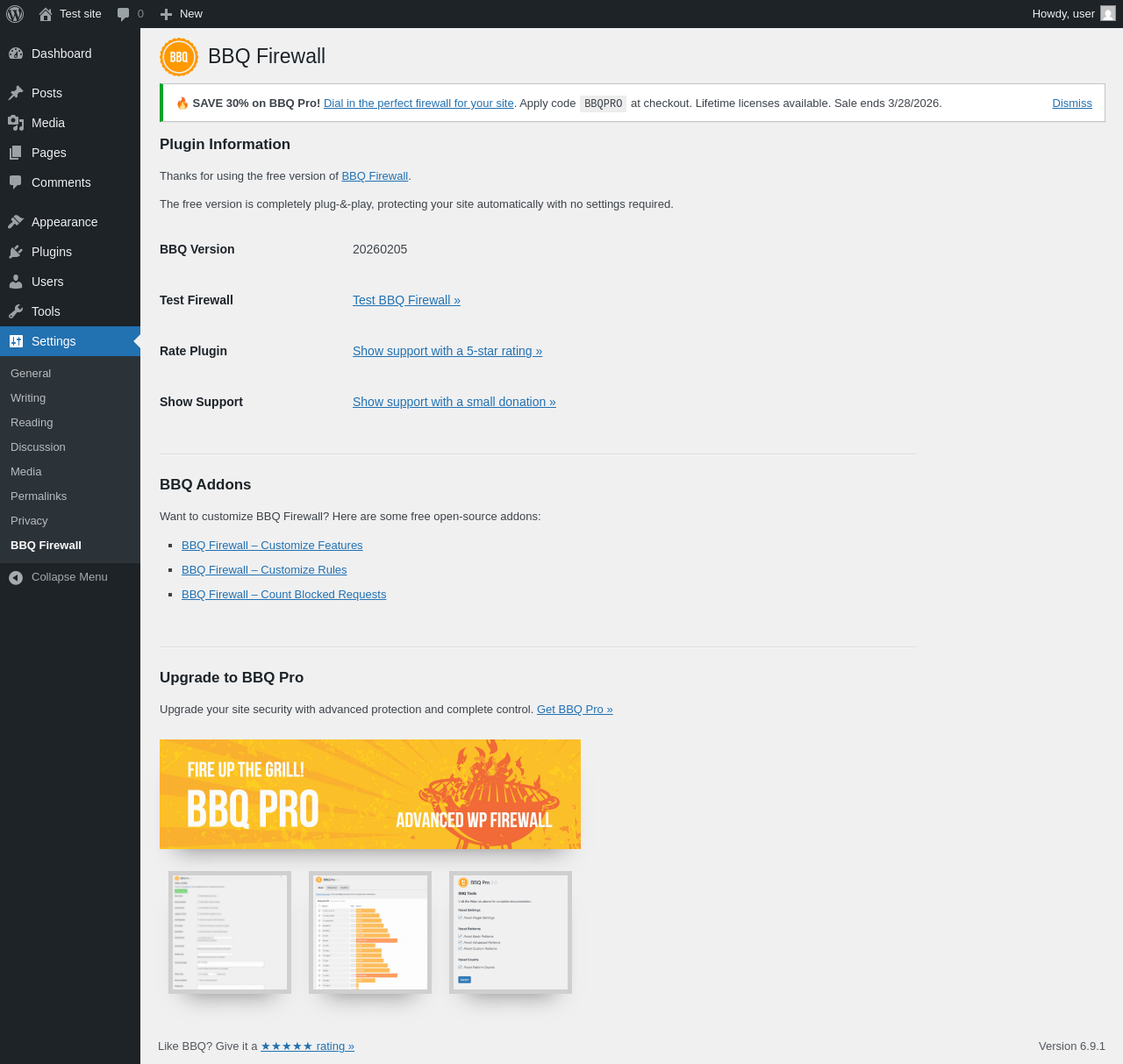
Task: Open the Test site home icon
Action: coord(46,14)
